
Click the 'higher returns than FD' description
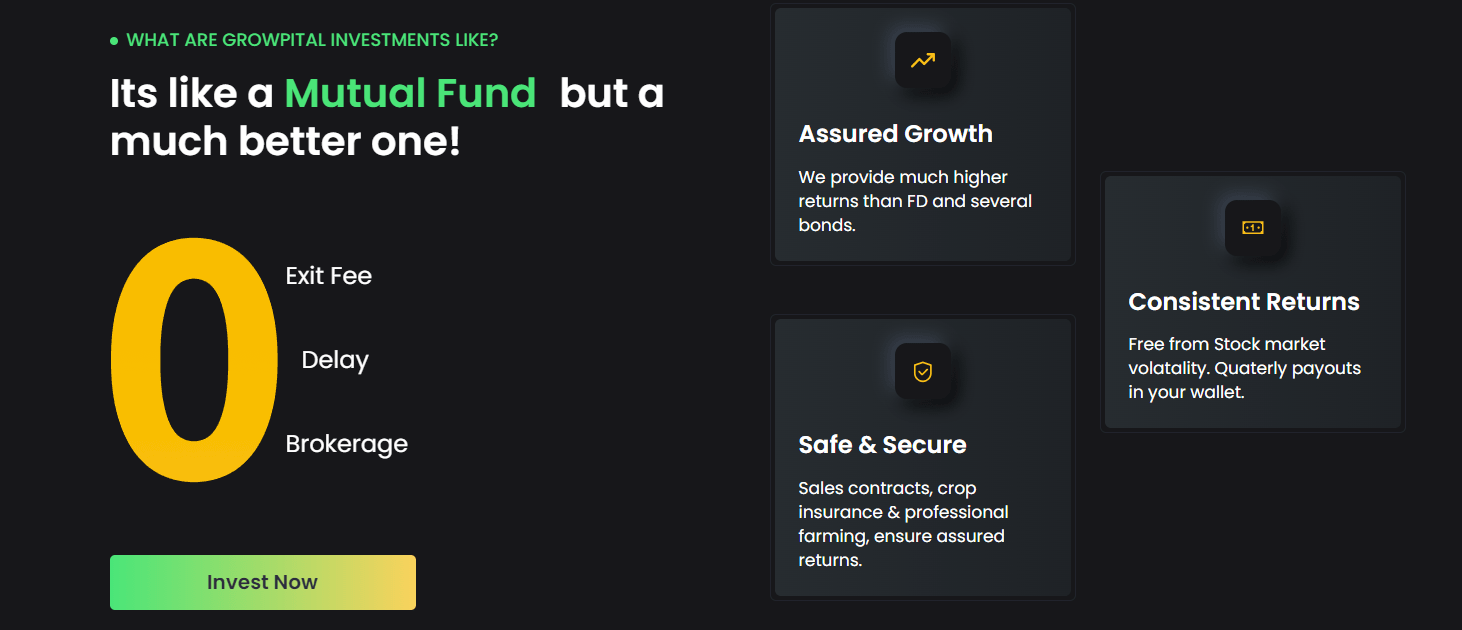(914, 201)
